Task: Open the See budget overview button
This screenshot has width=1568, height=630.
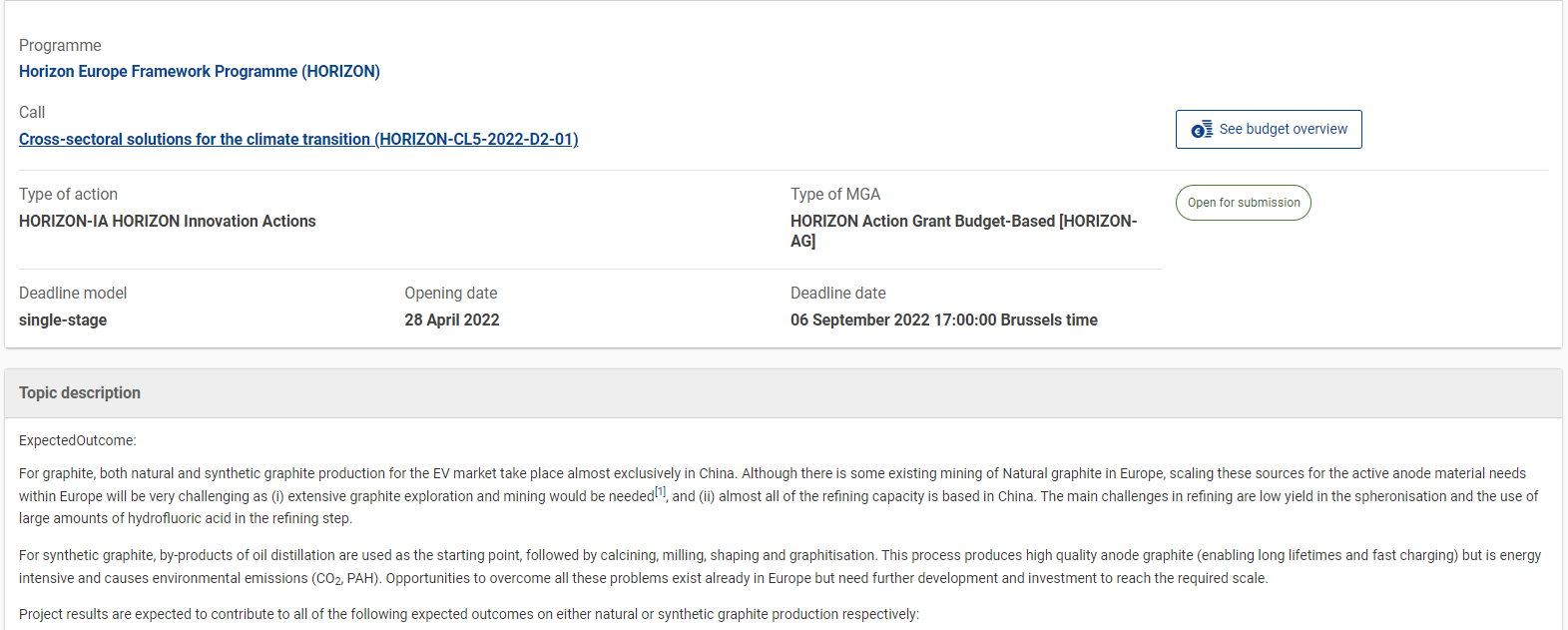Action: click(1269, 130)
